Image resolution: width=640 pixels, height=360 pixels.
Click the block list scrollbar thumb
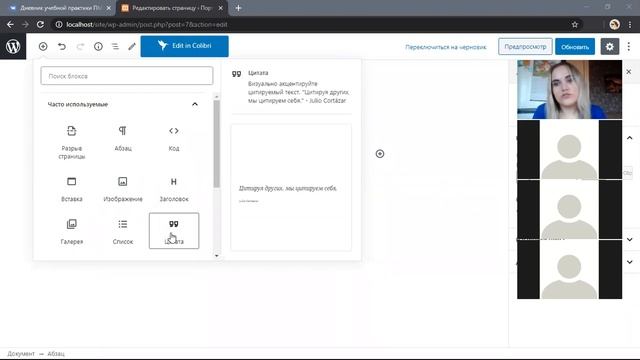(x=217, y=144)
